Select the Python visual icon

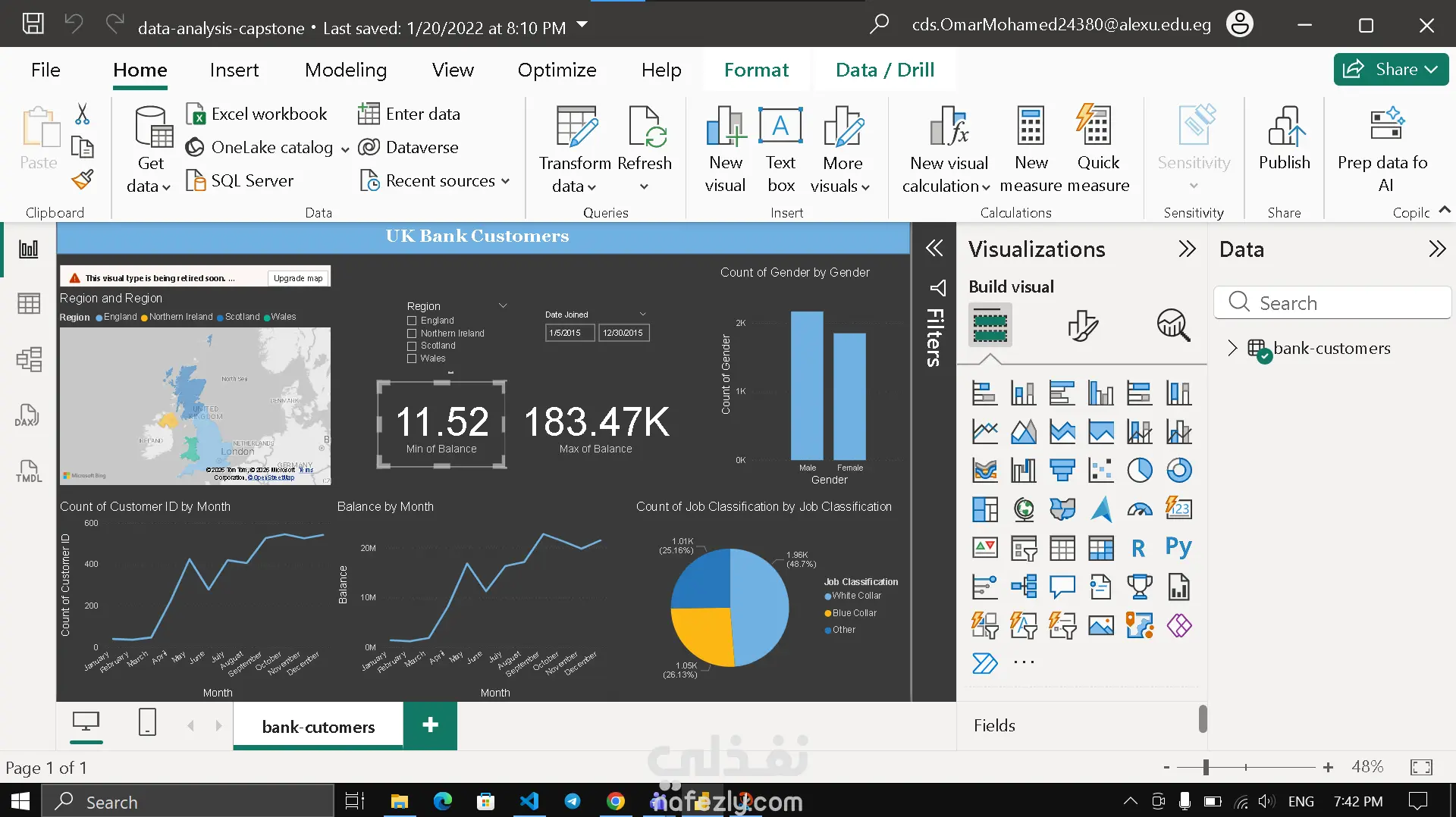point(1178,548)
